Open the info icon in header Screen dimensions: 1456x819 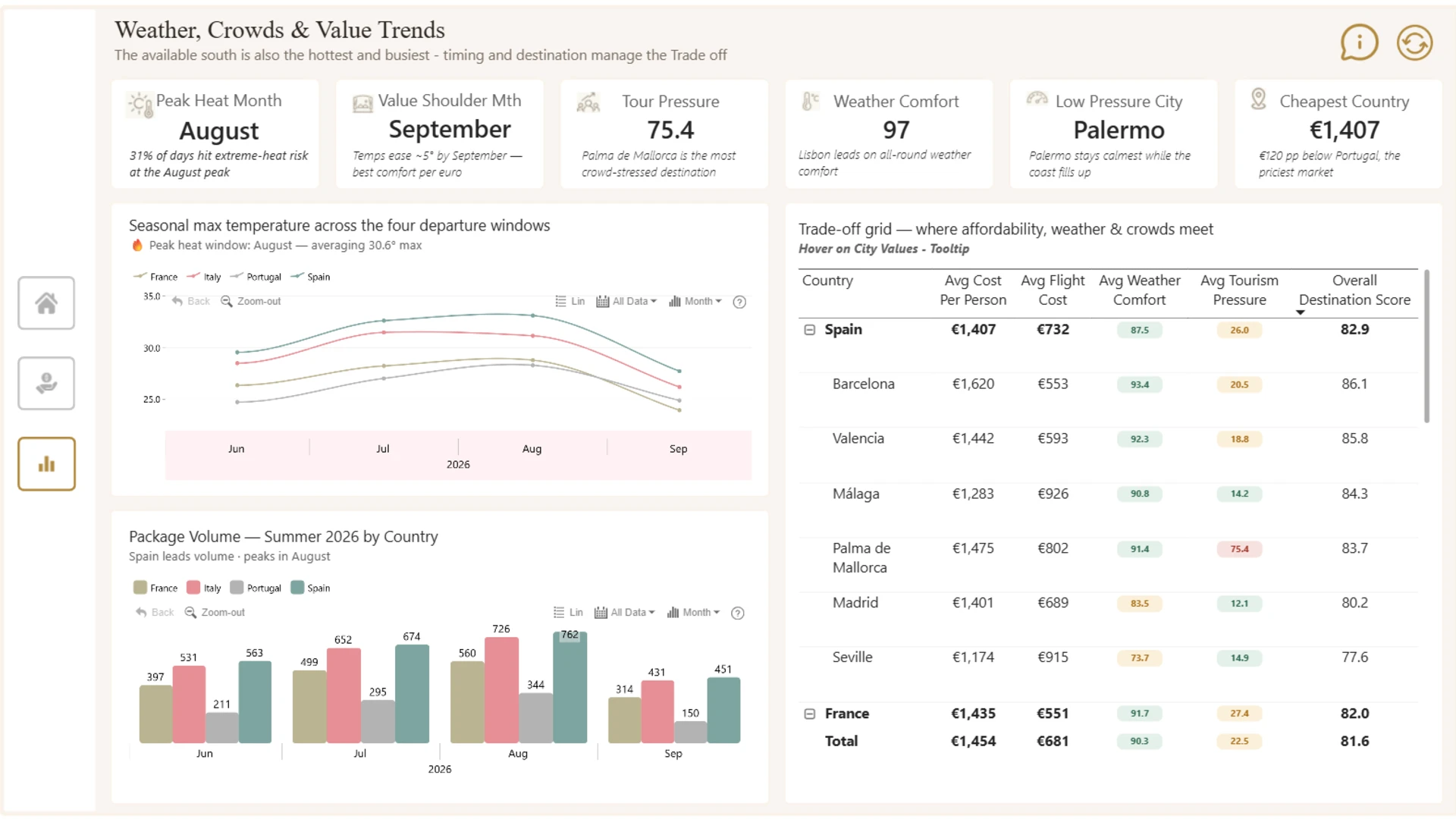coord(1359,42)
